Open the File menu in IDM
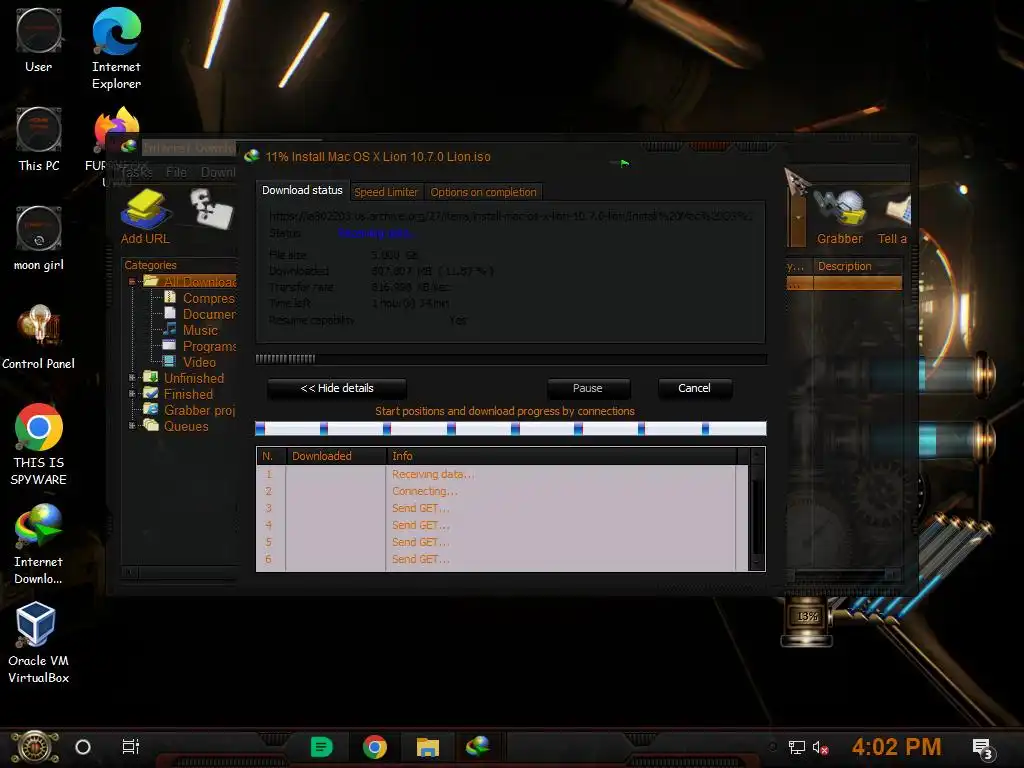The image size is (1024, 768). click(176, 172)
